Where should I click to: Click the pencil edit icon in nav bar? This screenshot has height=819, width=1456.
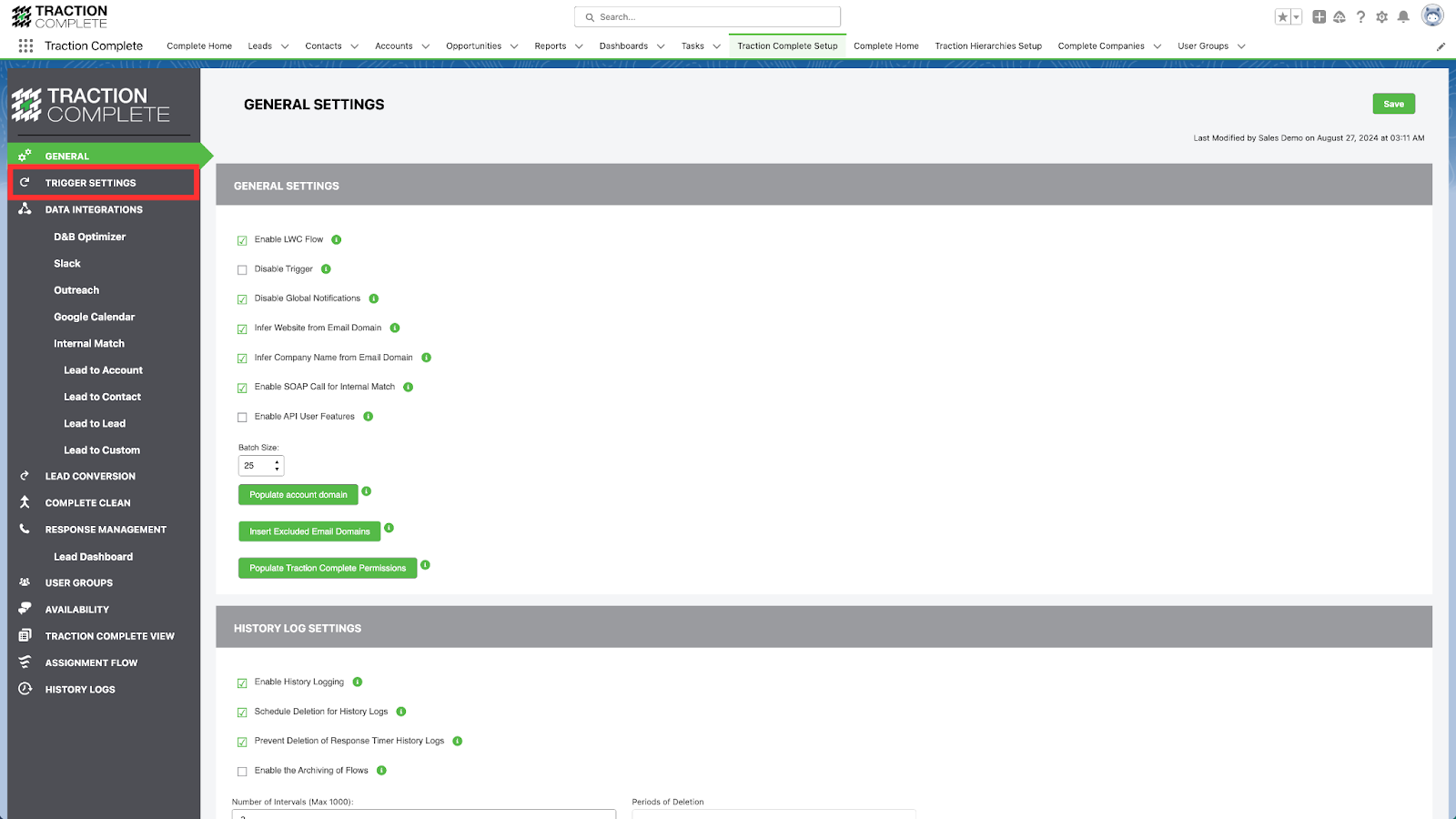(1441, 46)
